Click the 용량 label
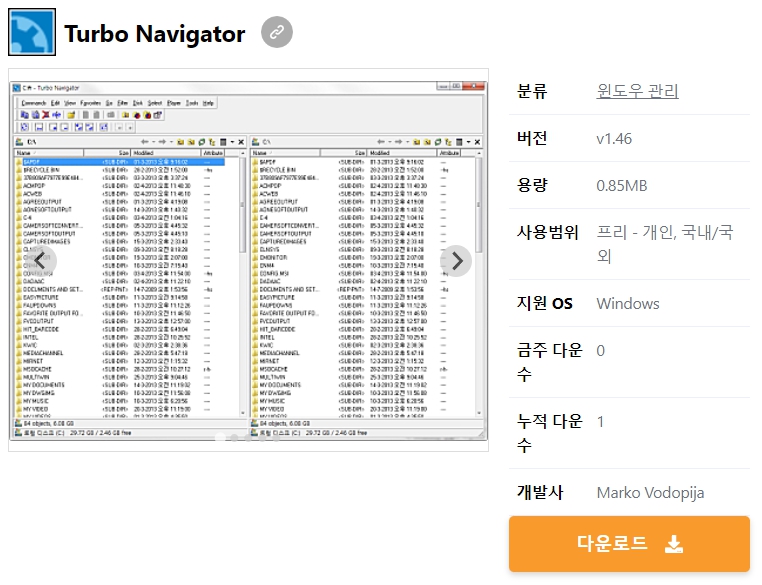The height and width of the screenshot is (585, 762). [x=532, y=185]
